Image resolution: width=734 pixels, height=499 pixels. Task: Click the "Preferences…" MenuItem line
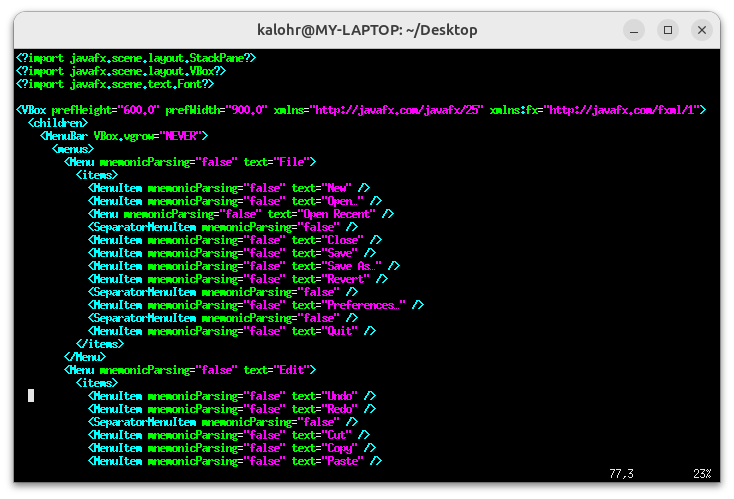[256, 305]
